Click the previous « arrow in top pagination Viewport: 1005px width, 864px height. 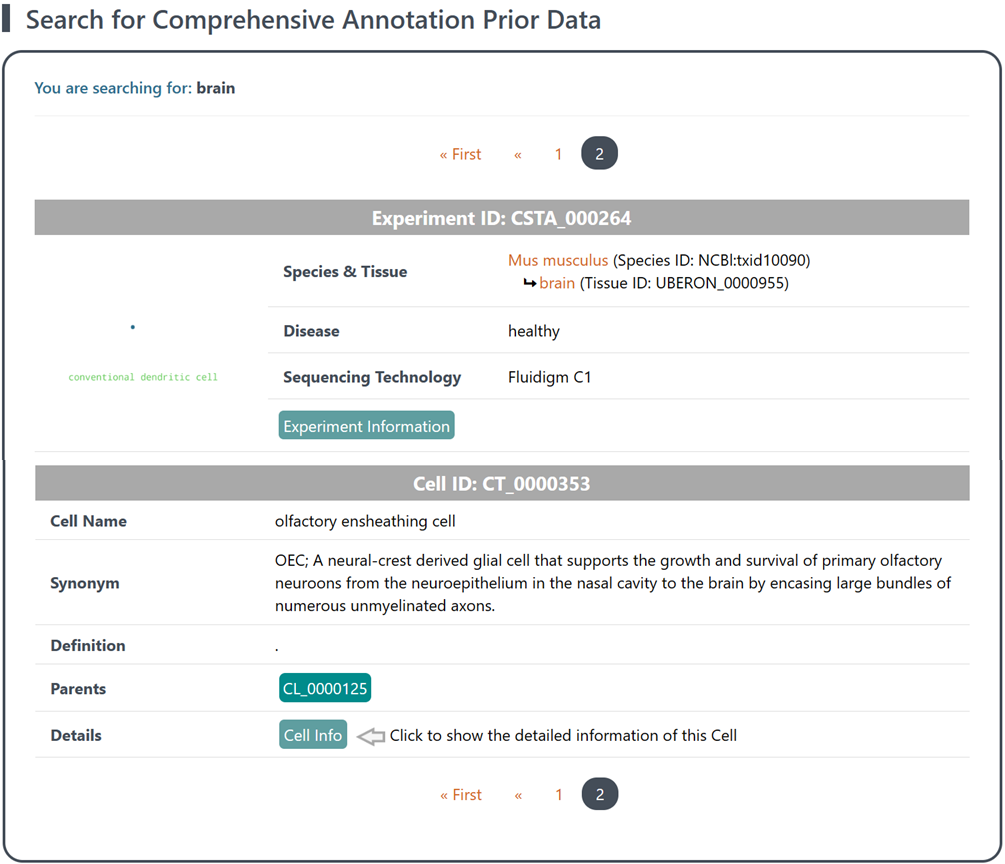[x=517, y=154]
